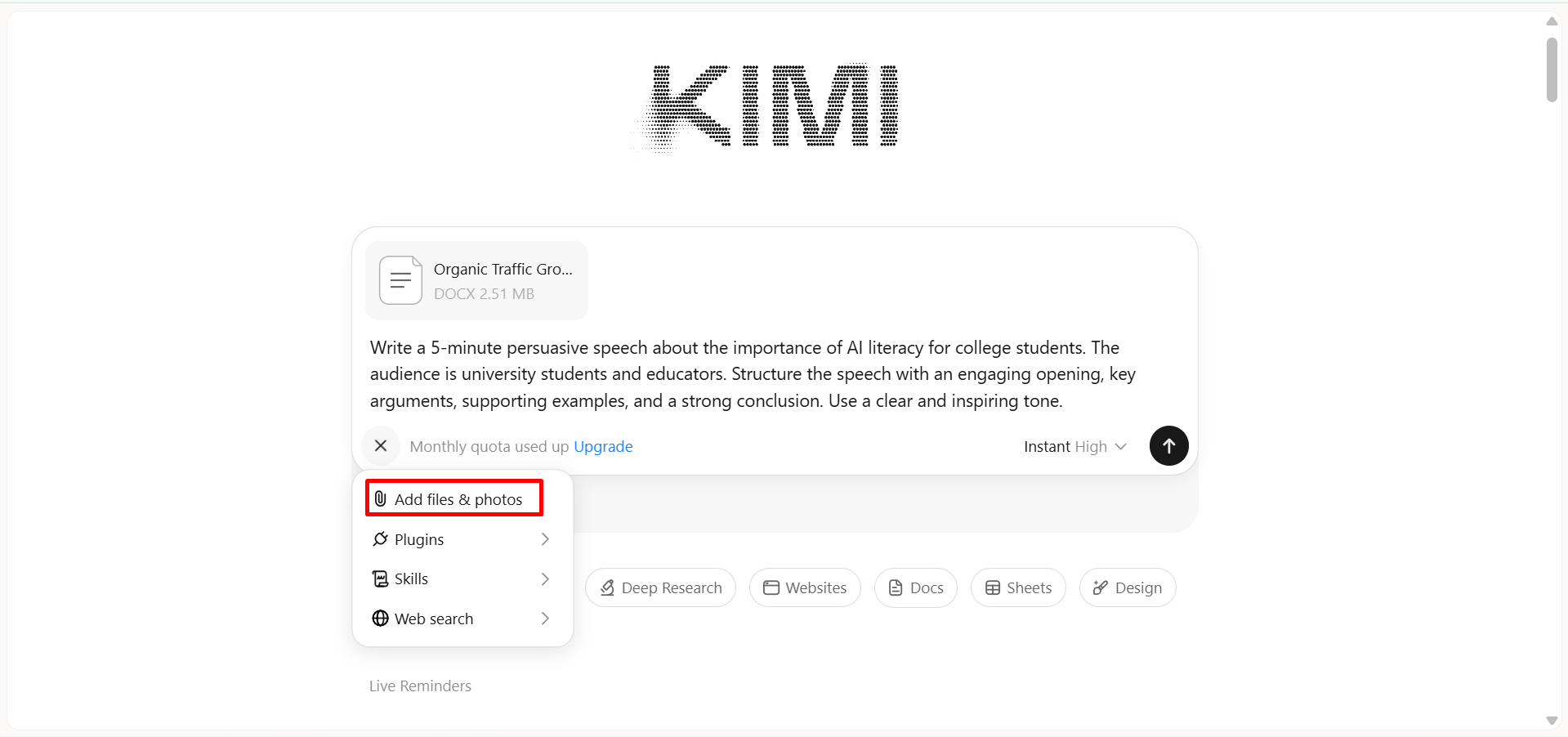Click the DOCX document file icon
Image resolution: width=1568 pixels, height=737 pixels.
(400, 280)
